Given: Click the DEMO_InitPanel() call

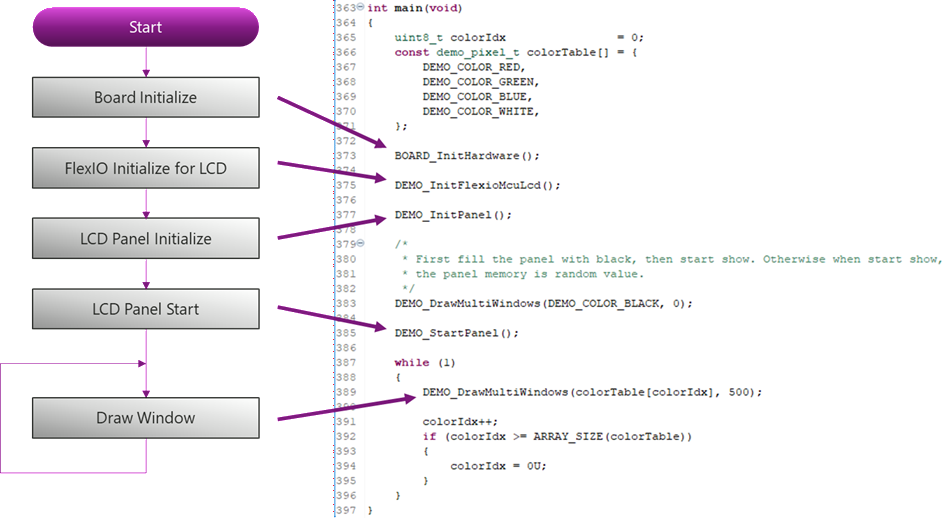Looking at the screenshot, I should (453, 215).
